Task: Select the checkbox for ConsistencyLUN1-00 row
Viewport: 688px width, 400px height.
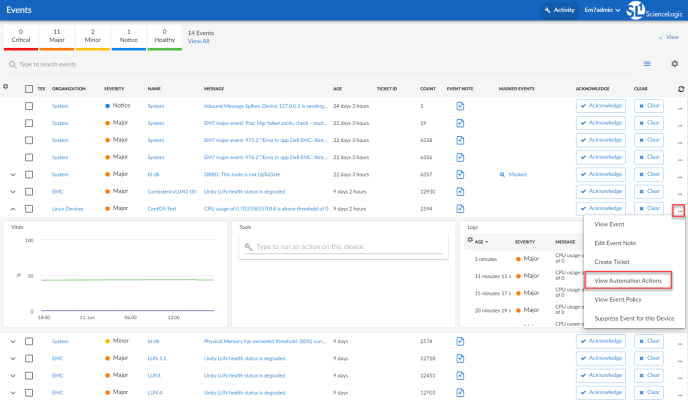Action: [28, 191]
